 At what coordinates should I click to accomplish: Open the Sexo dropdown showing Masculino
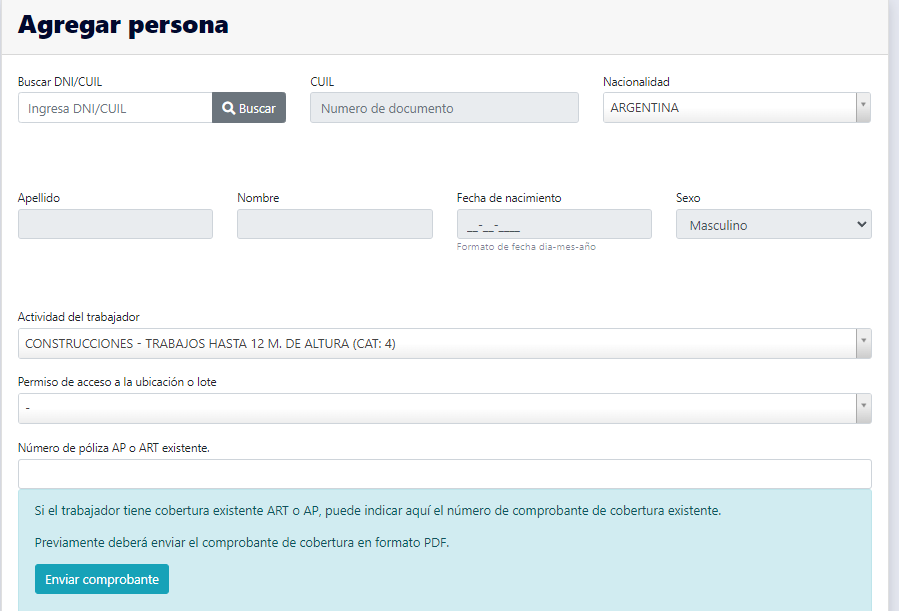(x=773, y=225)
